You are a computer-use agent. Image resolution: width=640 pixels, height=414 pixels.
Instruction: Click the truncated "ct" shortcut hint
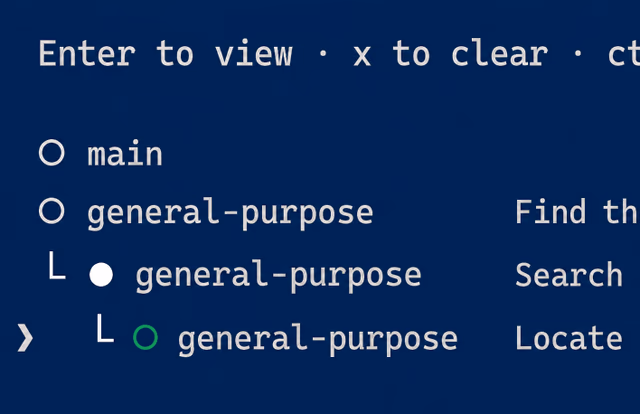[624, 53]
